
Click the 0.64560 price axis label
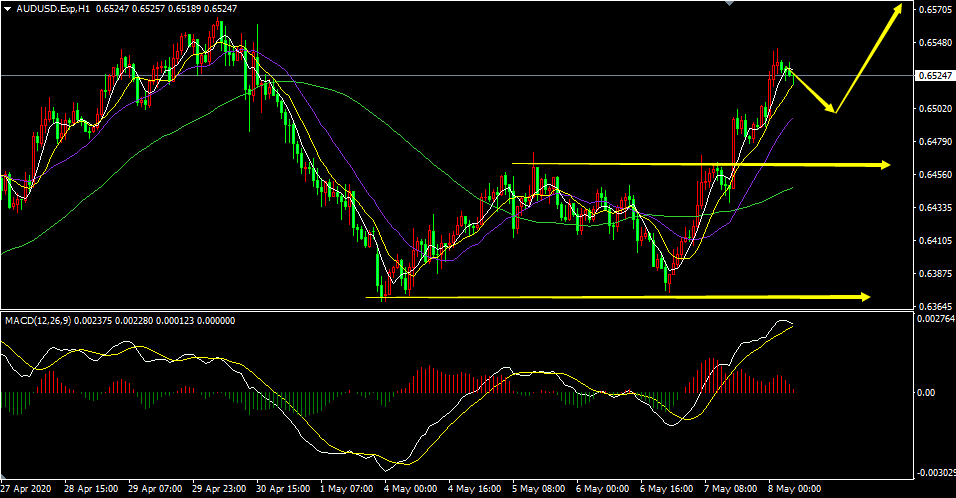936,174
